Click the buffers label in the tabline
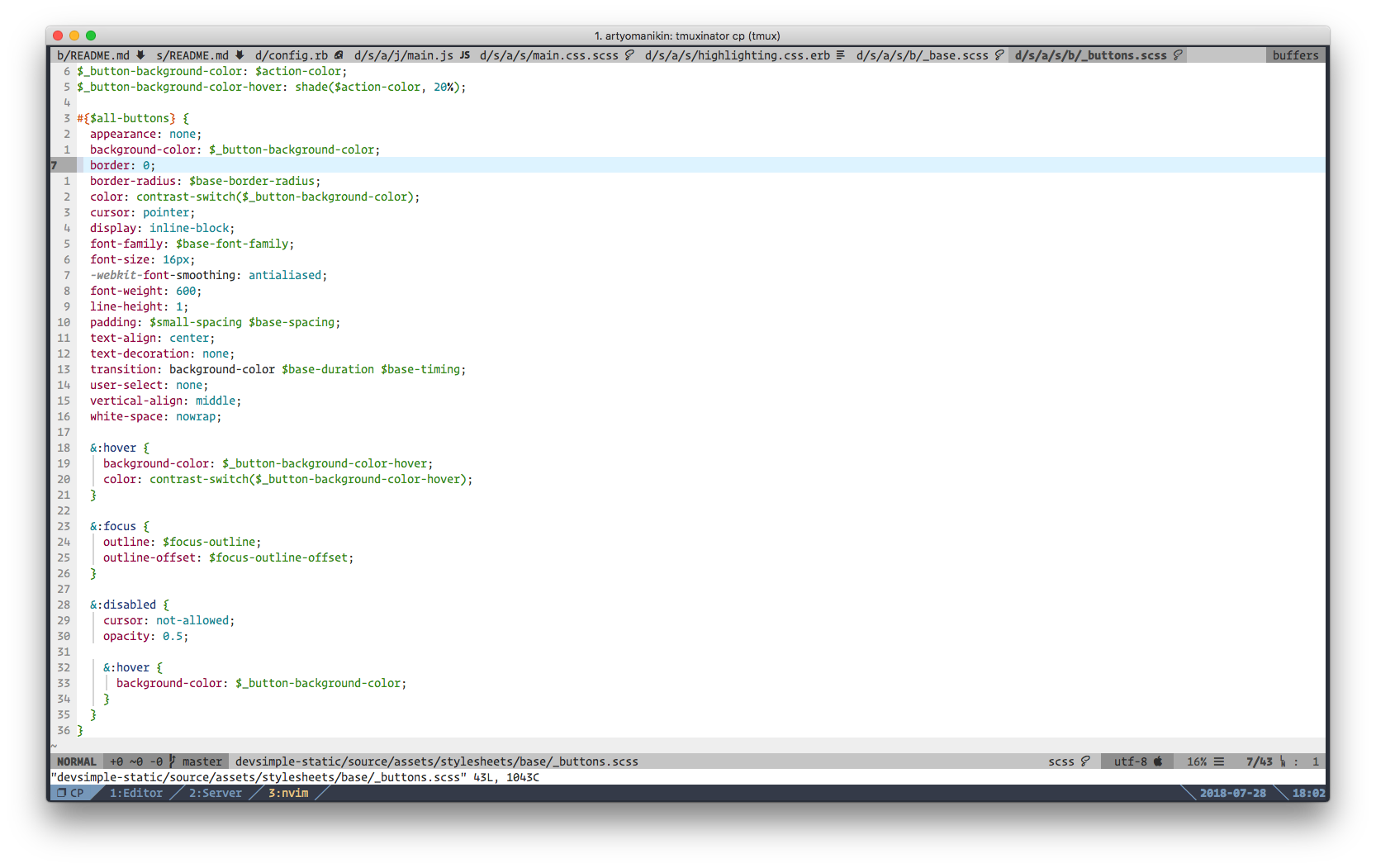The width and height of the screenshot is (1376, 868). coord(1295,55)
